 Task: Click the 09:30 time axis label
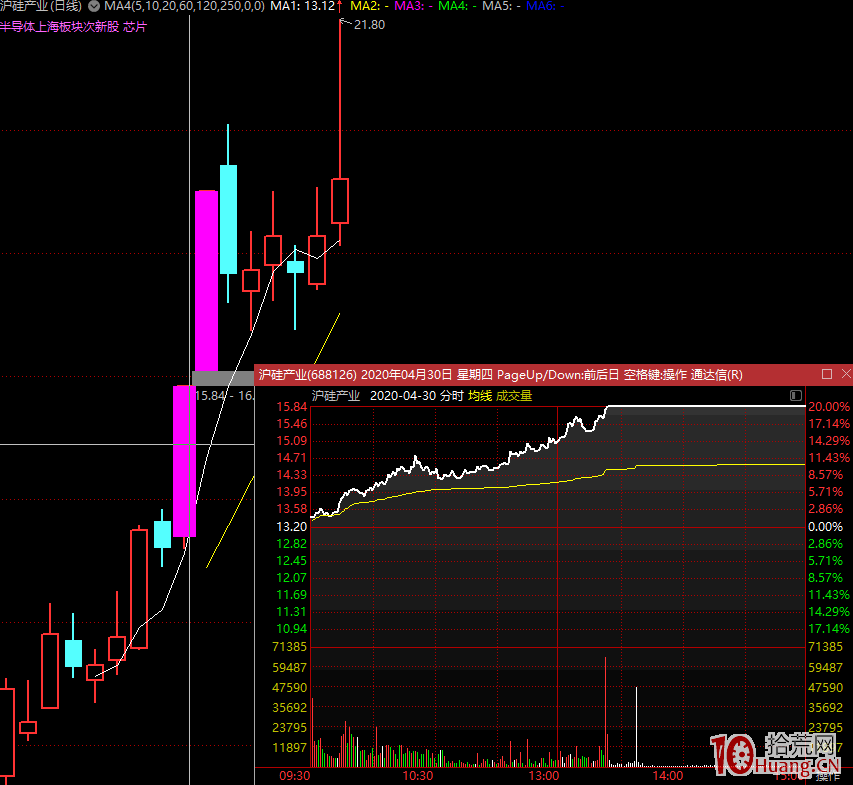tap(294, 776)
